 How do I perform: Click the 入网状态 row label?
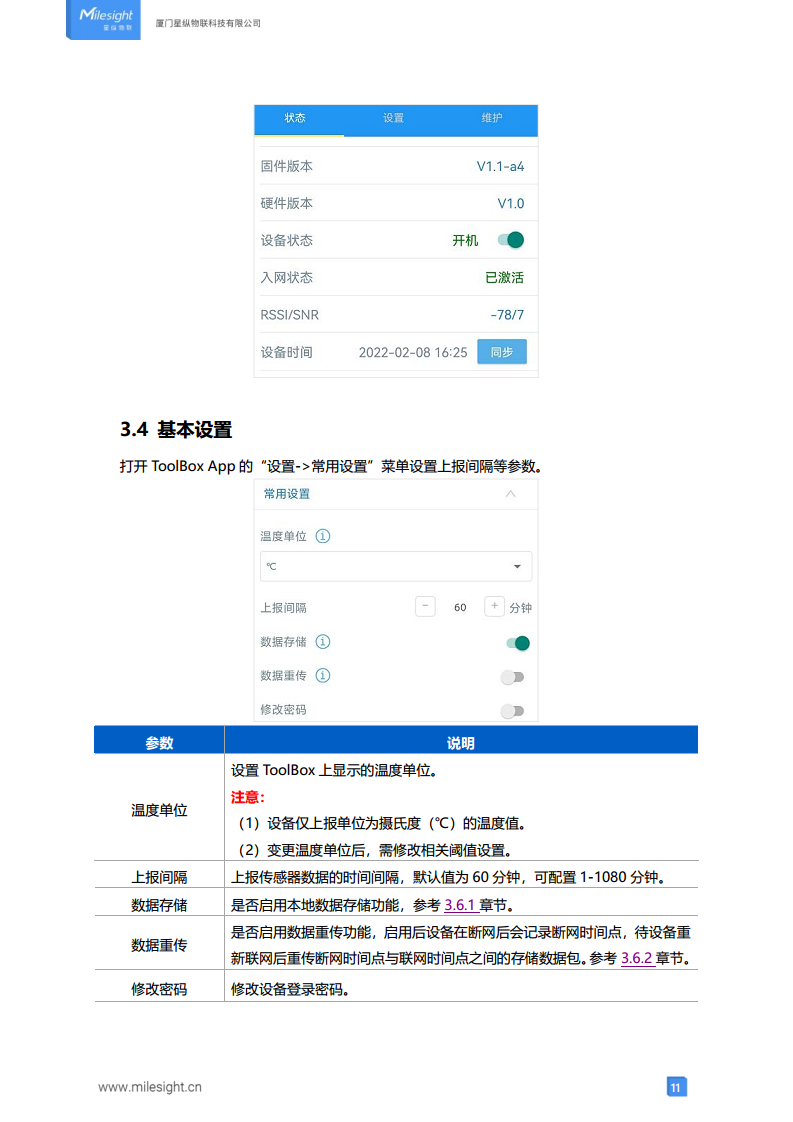(287, 278)
